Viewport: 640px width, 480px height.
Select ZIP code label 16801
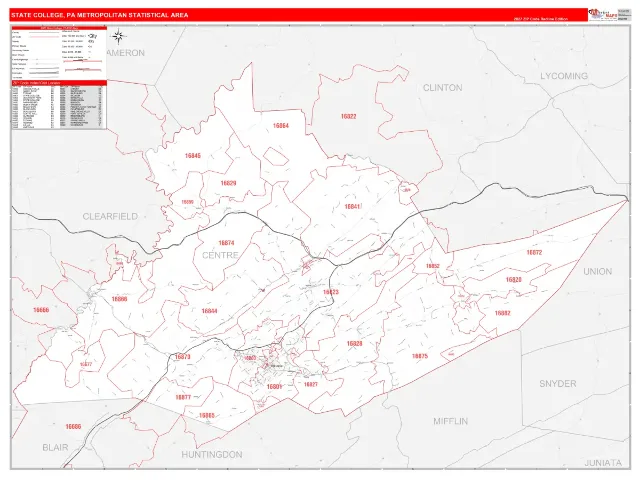coord(274,387)
